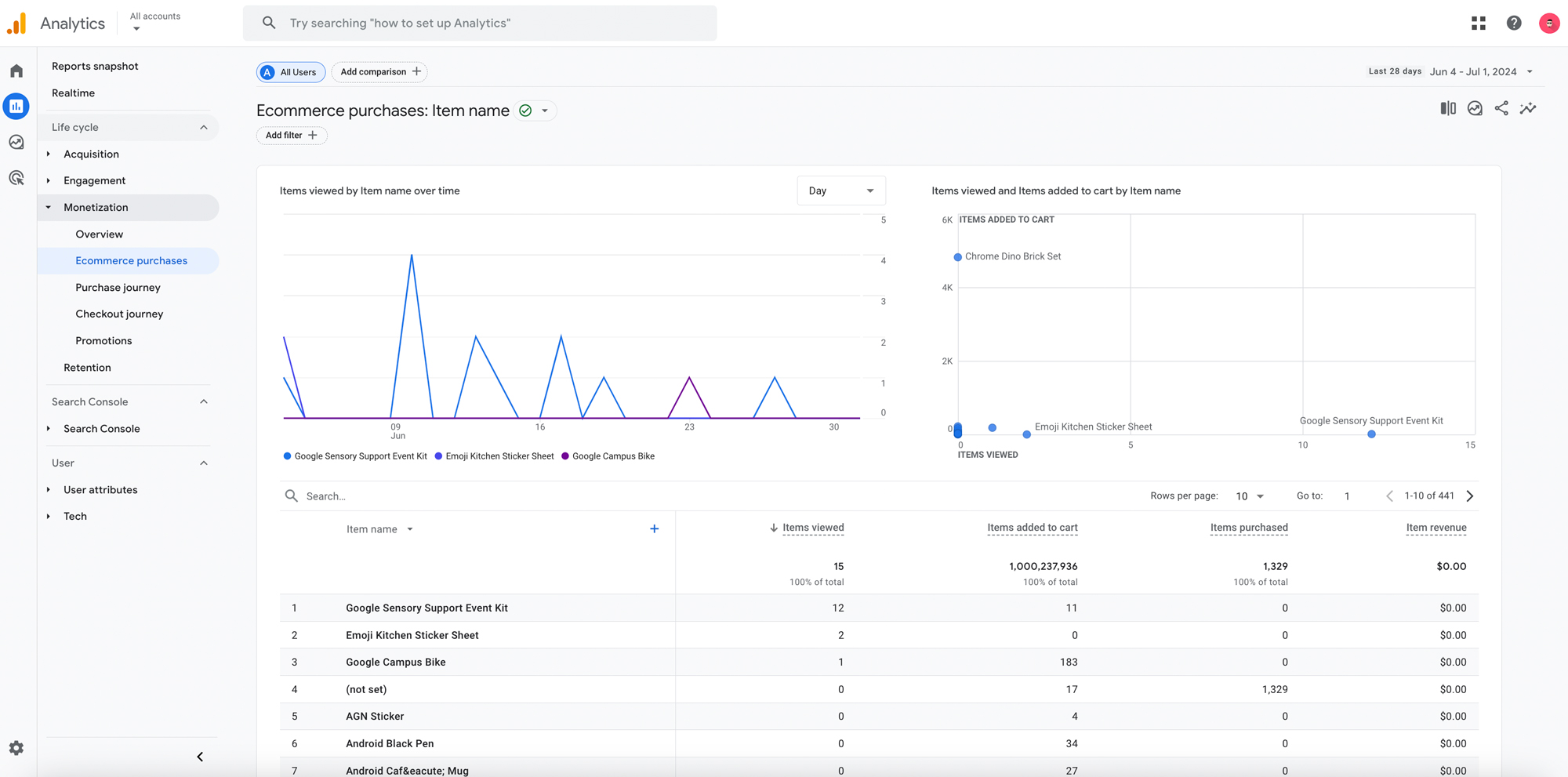This screenshot has height=777, width=1568.
Task: Expand Acquisition in sidebar
Action: (49, 154)
